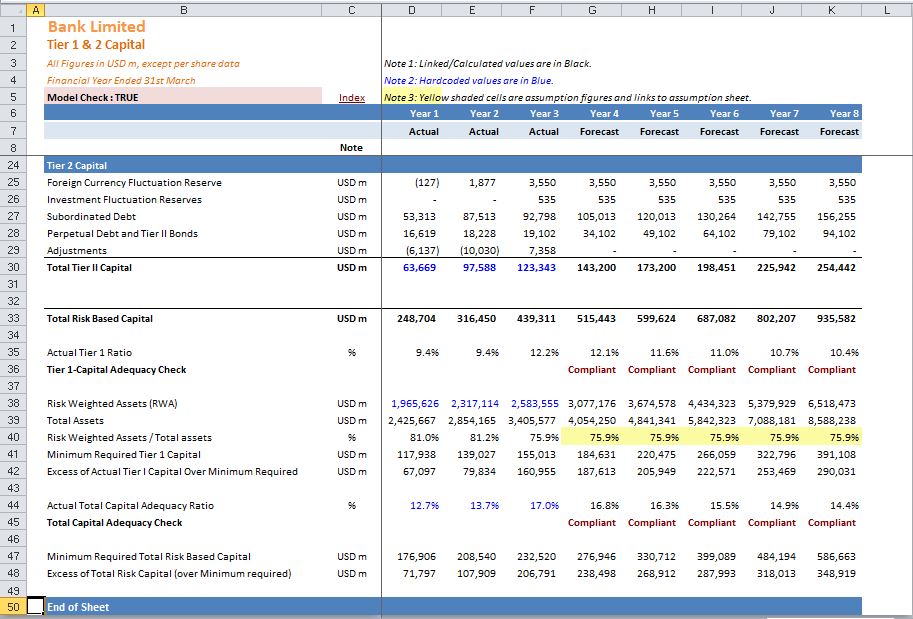The height and width of the screenshot is (619, 913).
Task: Click Year 2 Total Tier II value 97,588
Action: (x=479, y=268)
